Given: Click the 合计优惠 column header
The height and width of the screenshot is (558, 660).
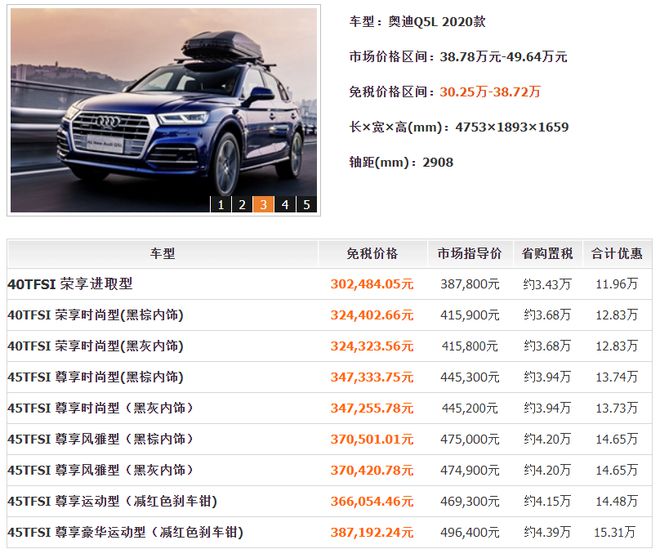Looking at the screenshot, I should tap(617, 253).
